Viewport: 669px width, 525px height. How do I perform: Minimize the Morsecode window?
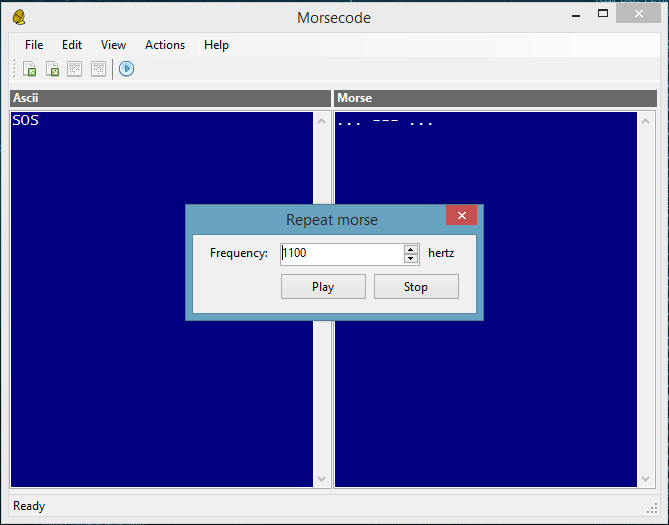pos(576,16)
